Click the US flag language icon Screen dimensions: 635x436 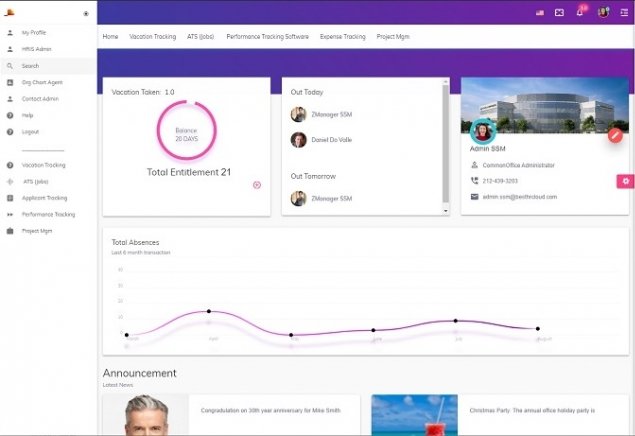point(540,12)
